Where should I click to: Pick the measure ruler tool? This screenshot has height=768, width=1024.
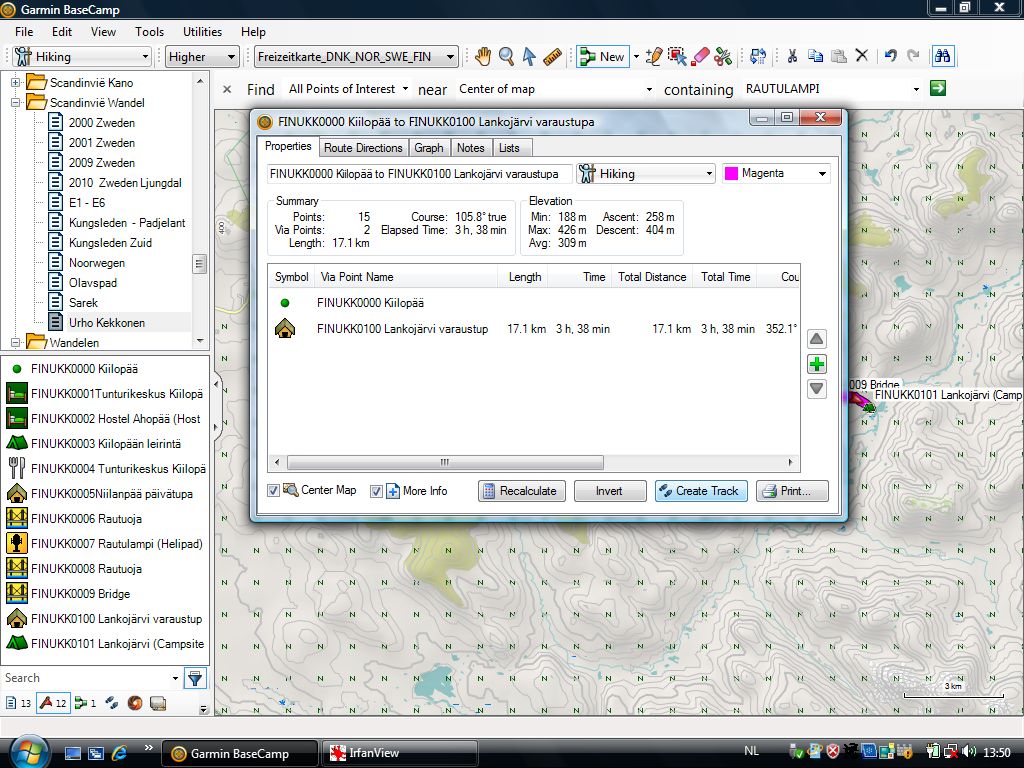(x=553, y=57)
